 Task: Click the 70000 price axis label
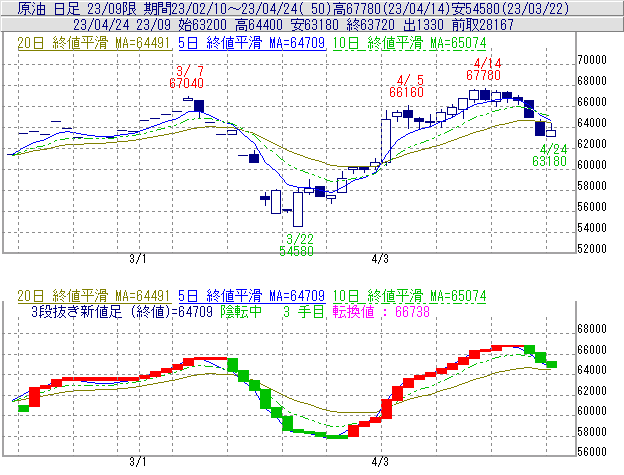pos(592,60)
